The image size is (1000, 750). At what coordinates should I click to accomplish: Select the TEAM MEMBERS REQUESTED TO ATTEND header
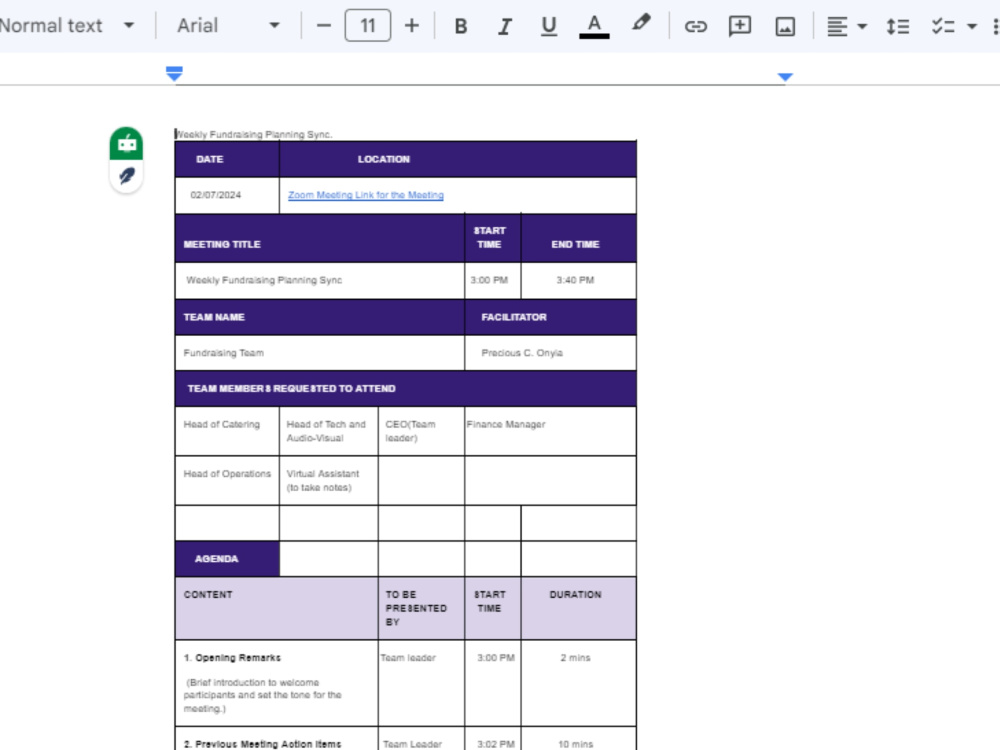[406, 388]
